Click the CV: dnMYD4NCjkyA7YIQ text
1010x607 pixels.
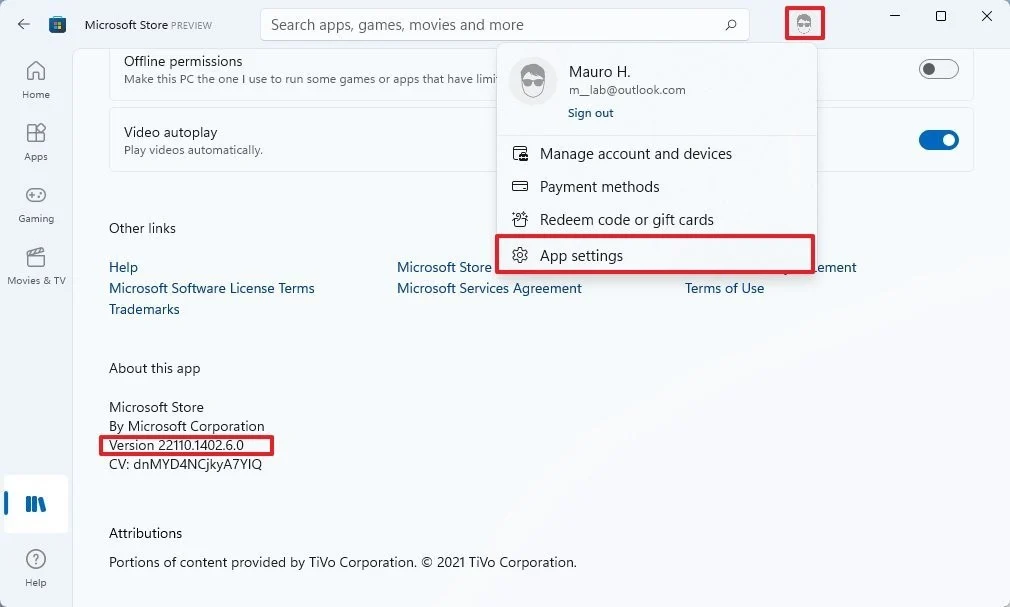point(186,465)
